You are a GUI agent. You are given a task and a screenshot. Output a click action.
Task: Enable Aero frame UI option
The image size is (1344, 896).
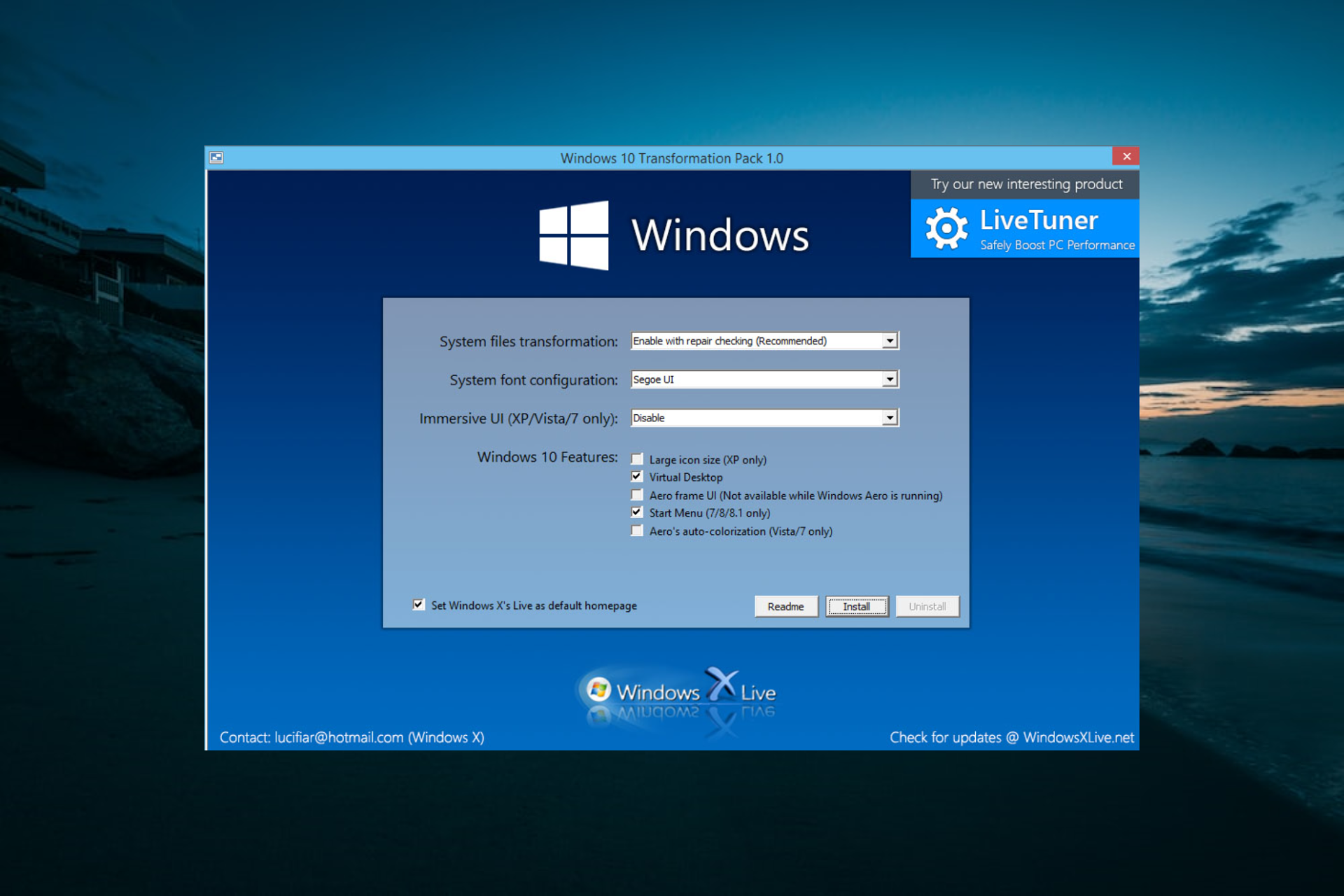click(x=637, y=495)
